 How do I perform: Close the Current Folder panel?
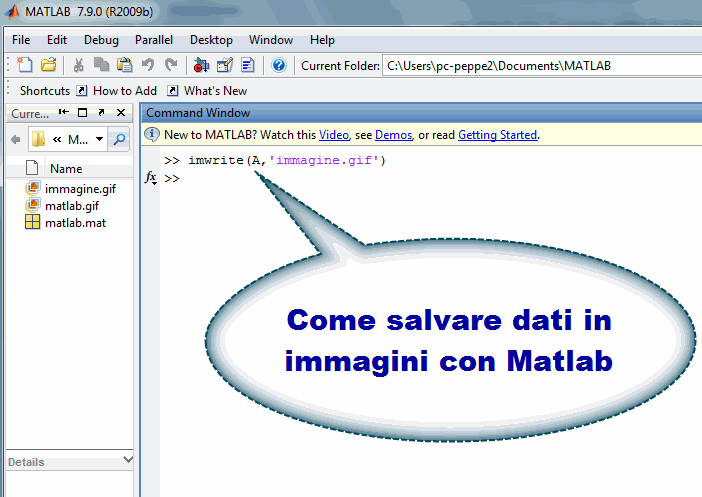point(121,112)
